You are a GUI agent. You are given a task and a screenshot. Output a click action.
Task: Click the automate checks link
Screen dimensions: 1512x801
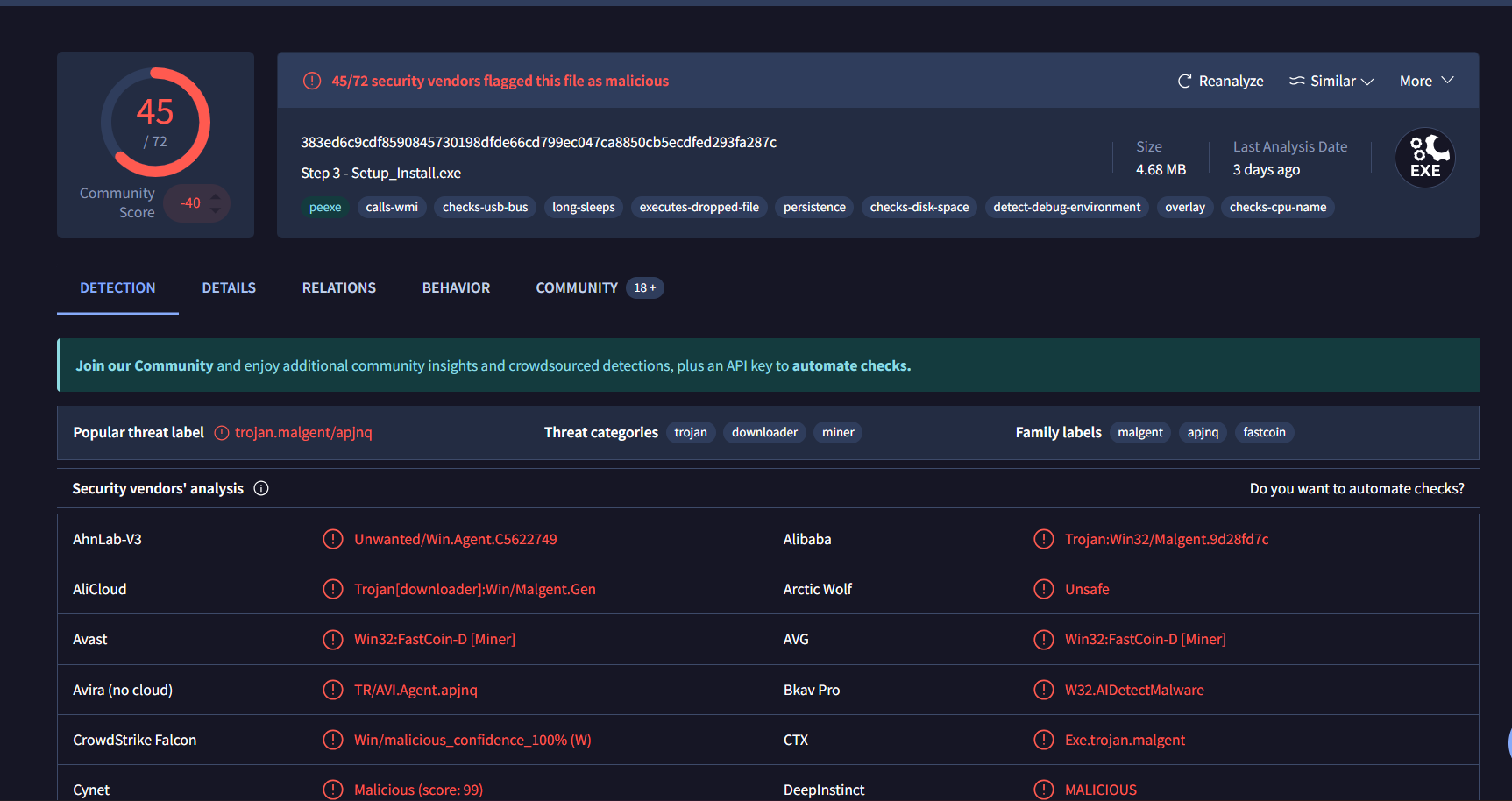point(851,365)
